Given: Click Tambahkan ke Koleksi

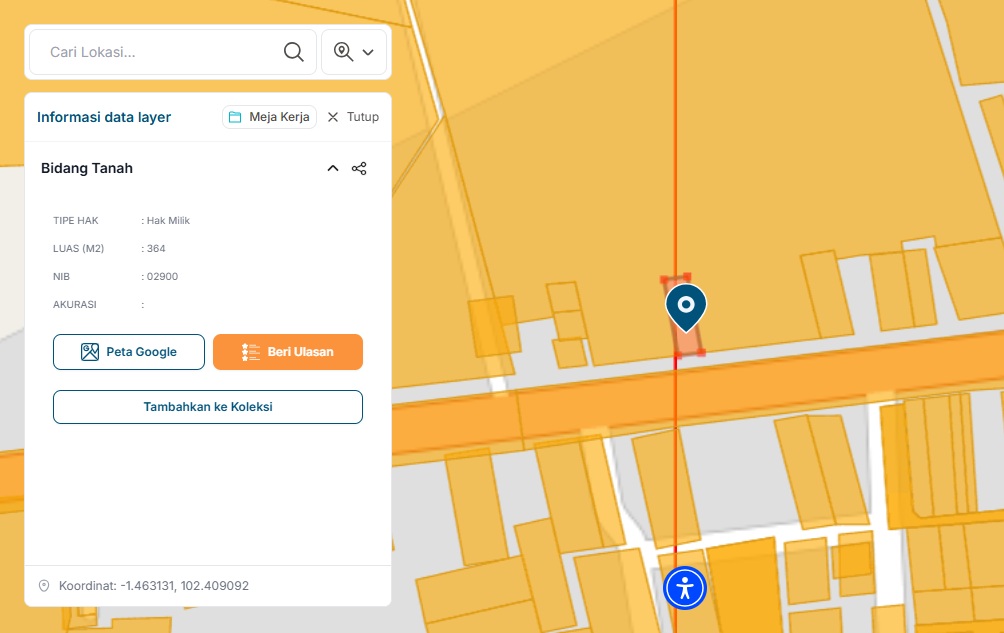Looking at the screenshot, I should click(208, 407).
